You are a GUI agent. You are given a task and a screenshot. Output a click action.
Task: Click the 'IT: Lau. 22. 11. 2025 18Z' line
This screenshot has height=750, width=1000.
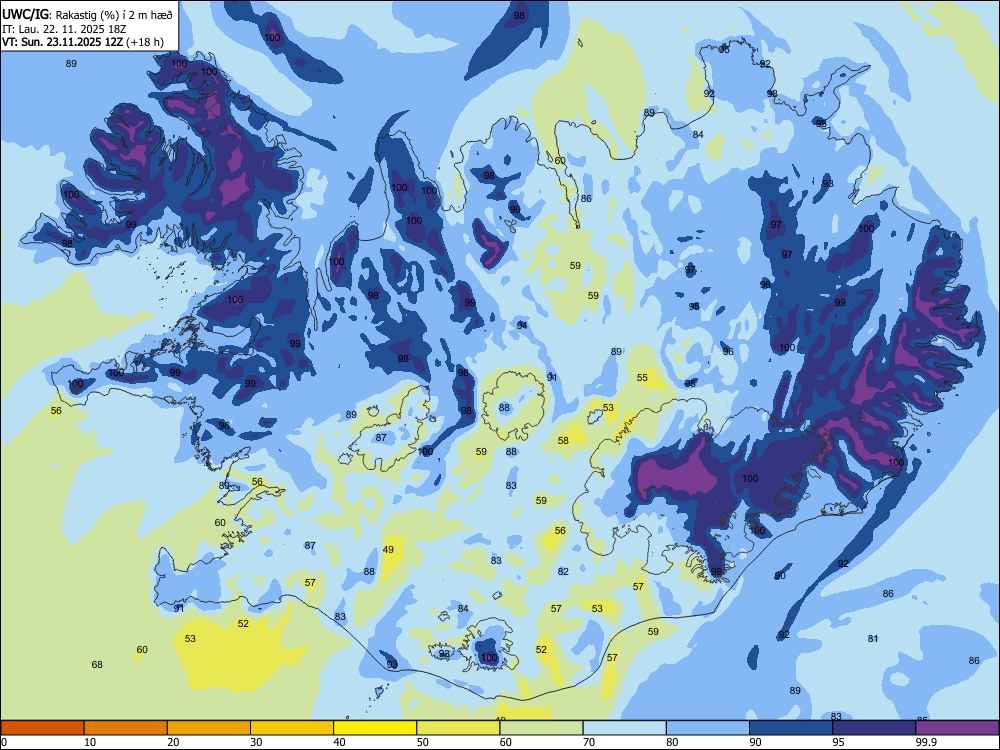tap(64, 29)
